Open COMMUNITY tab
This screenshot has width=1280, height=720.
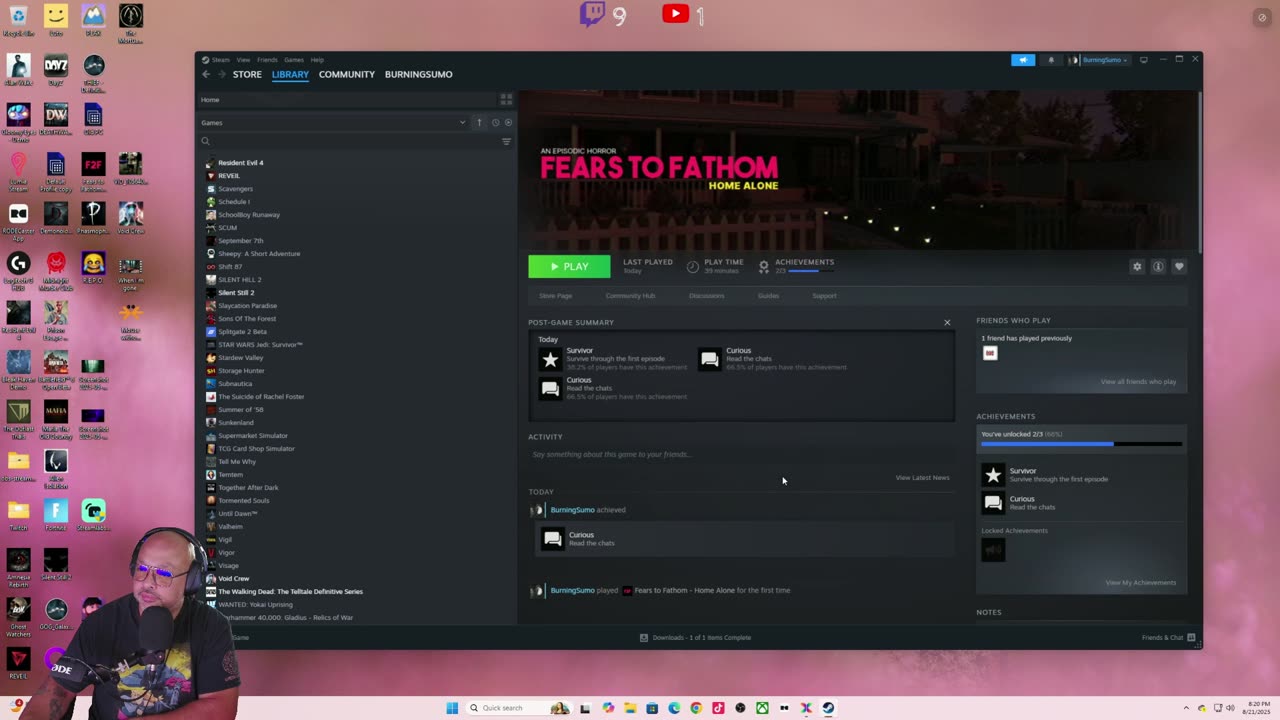347,74
